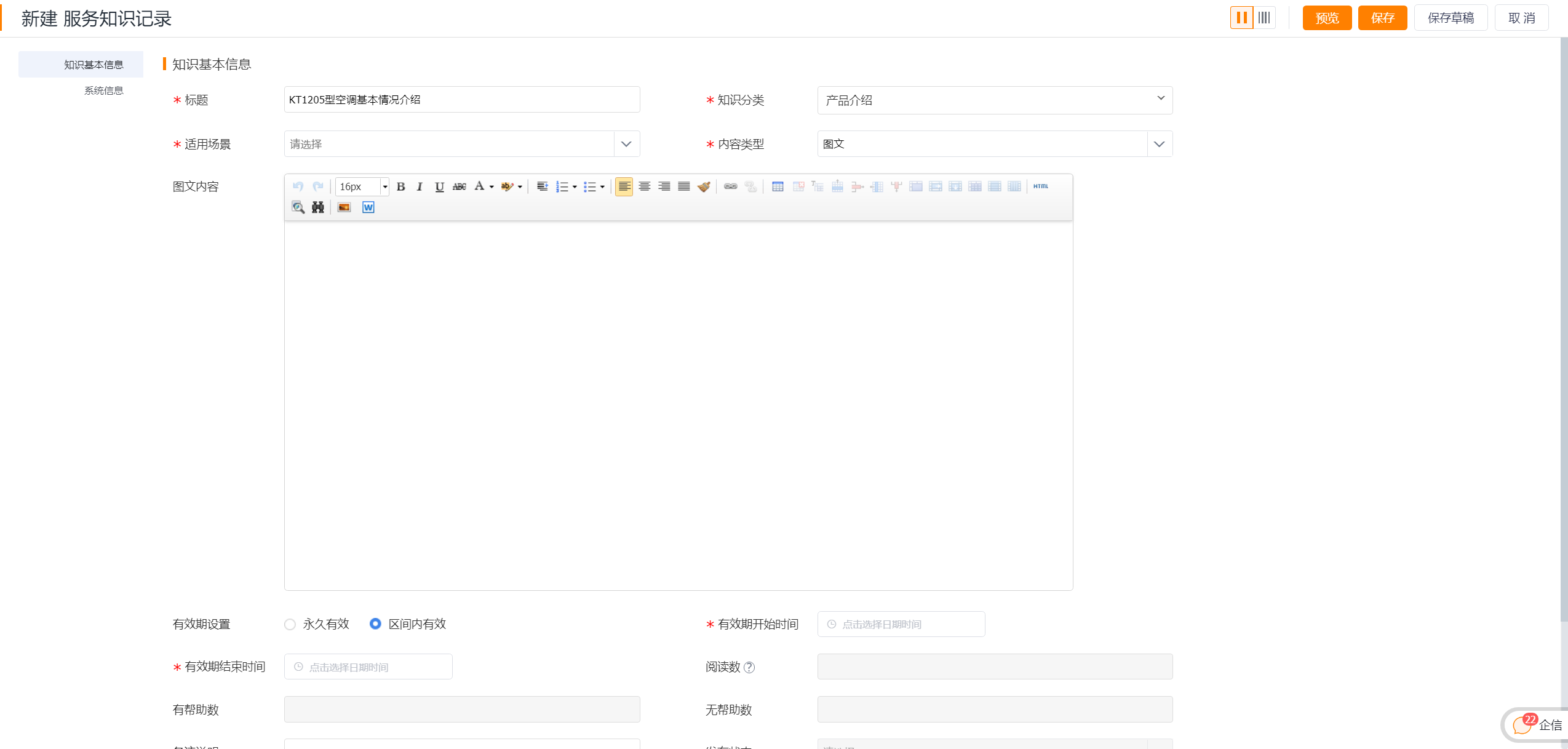Go to the 系统信息 section tab
1568x749 pixels.
[103, 90]
